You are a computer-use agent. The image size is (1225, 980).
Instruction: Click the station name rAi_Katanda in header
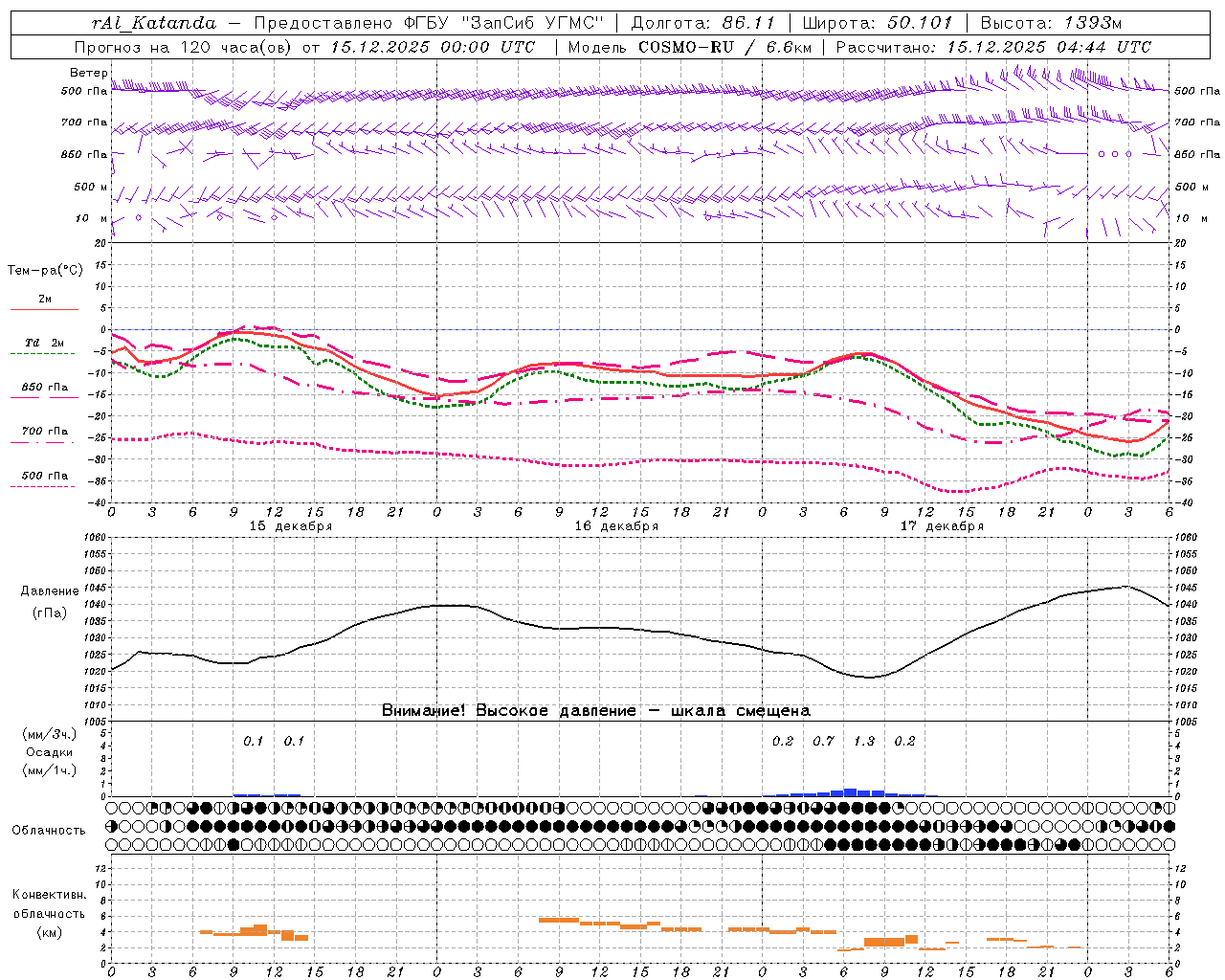(154, 23)
